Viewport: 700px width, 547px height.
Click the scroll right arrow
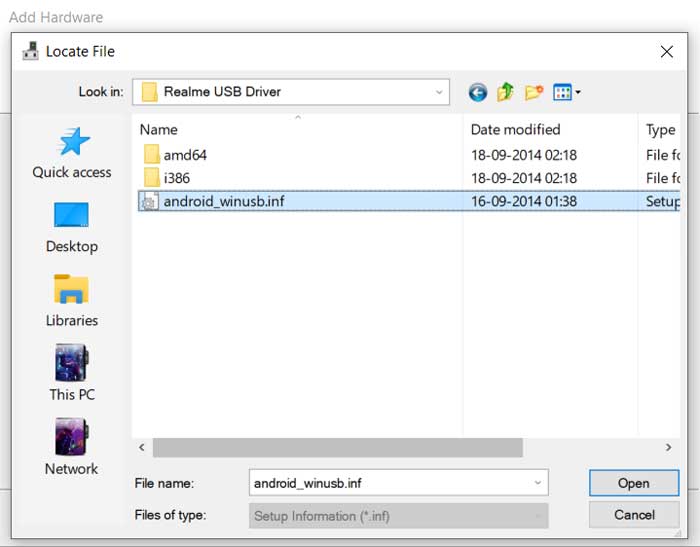668,447
